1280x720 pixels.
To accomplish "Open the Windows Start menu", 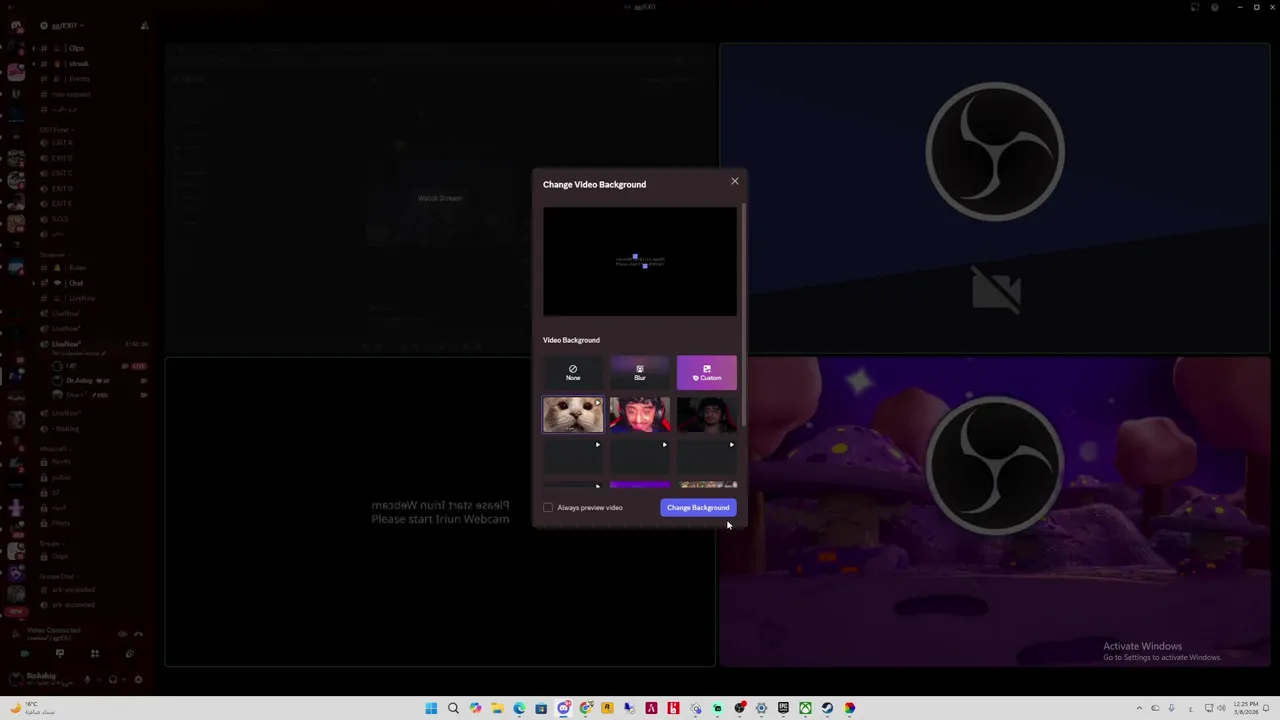I will tap(431, 708).
